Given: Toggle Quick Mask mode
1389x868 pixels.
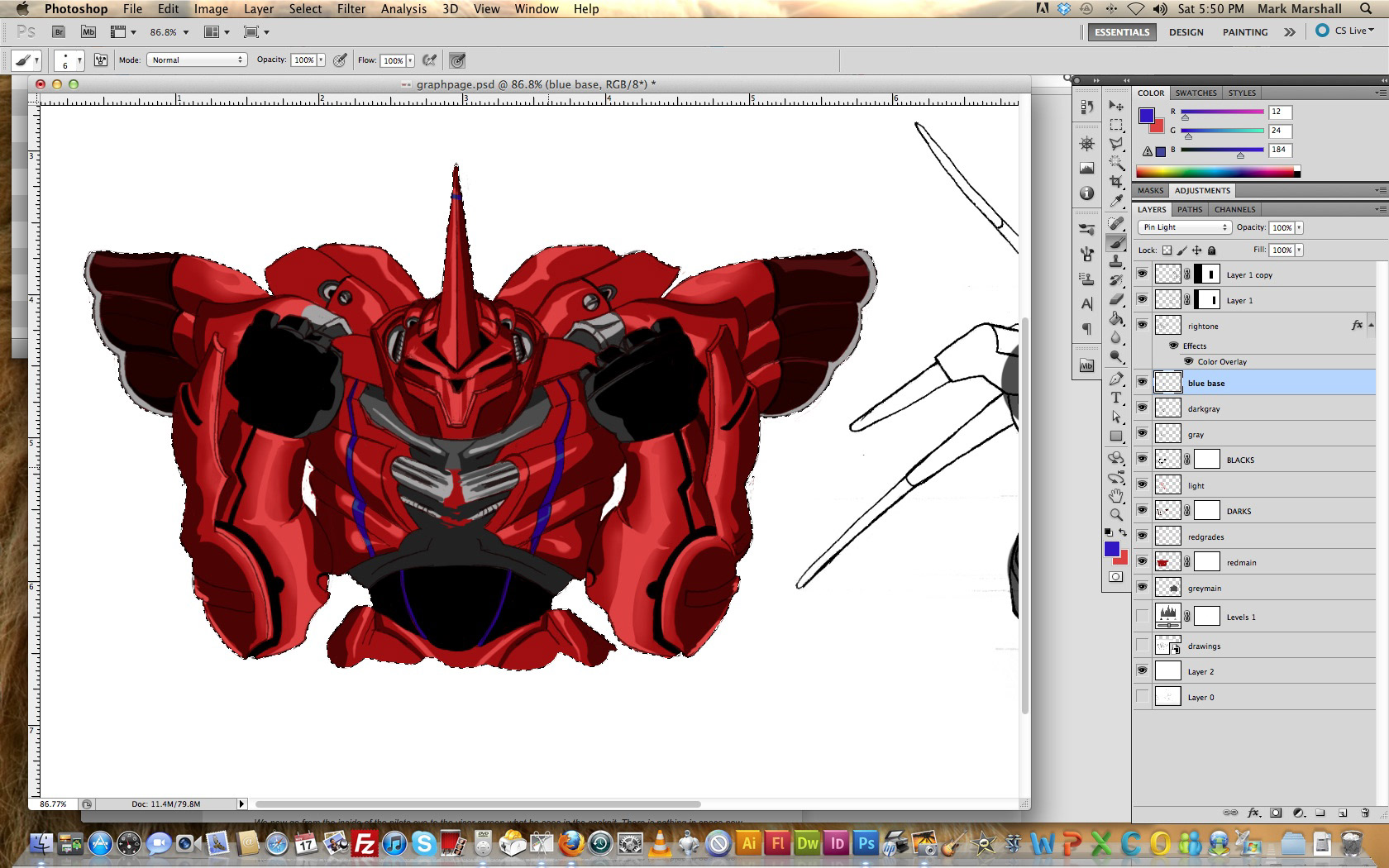Looking at the screenshot, I should 1116,577.
